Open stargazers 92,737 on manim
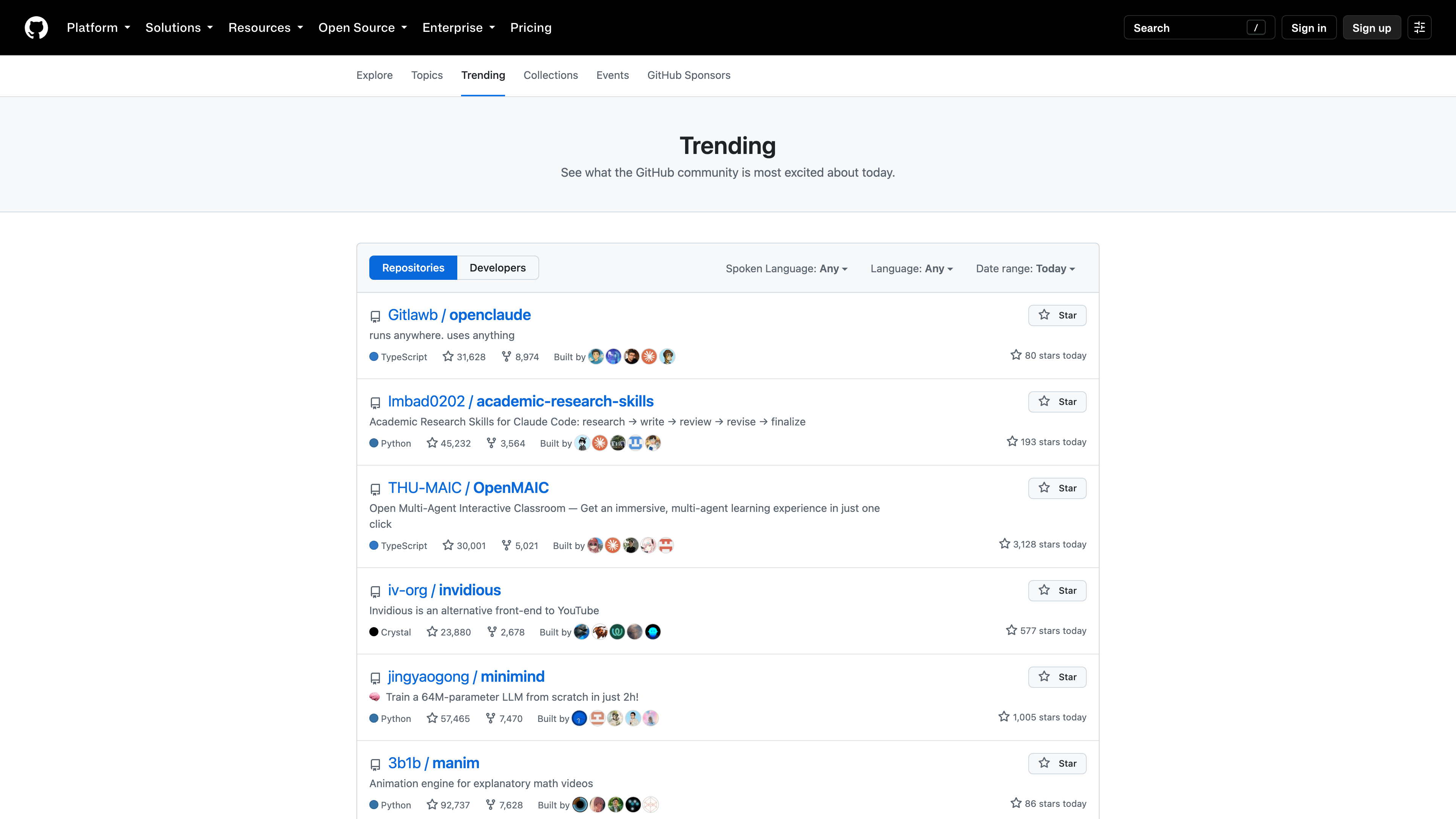The image size is (1456, 819). point(448,805)
